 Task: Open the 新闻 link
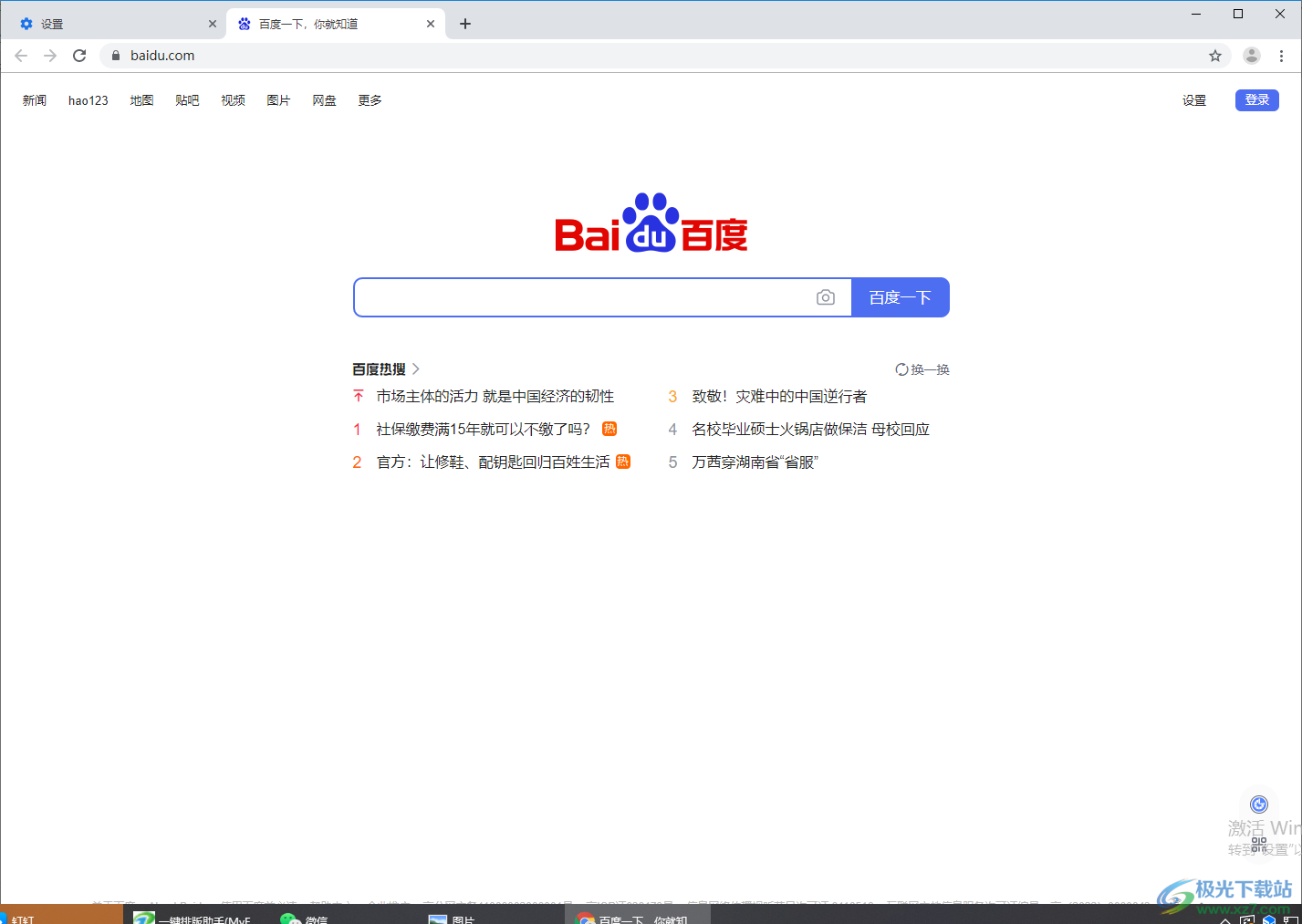[x=35, y=100]
